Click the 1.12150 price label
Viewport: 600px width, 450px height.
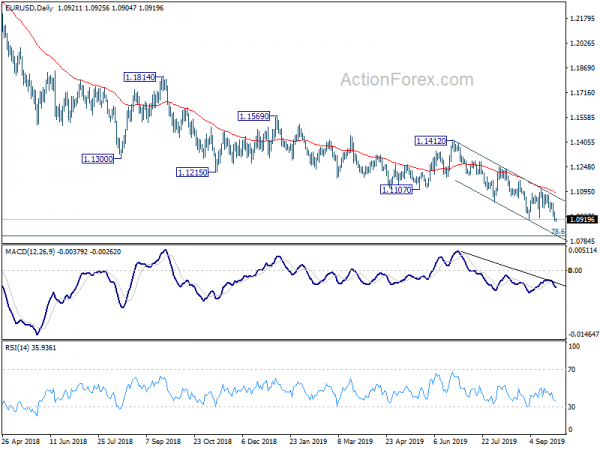192,173
